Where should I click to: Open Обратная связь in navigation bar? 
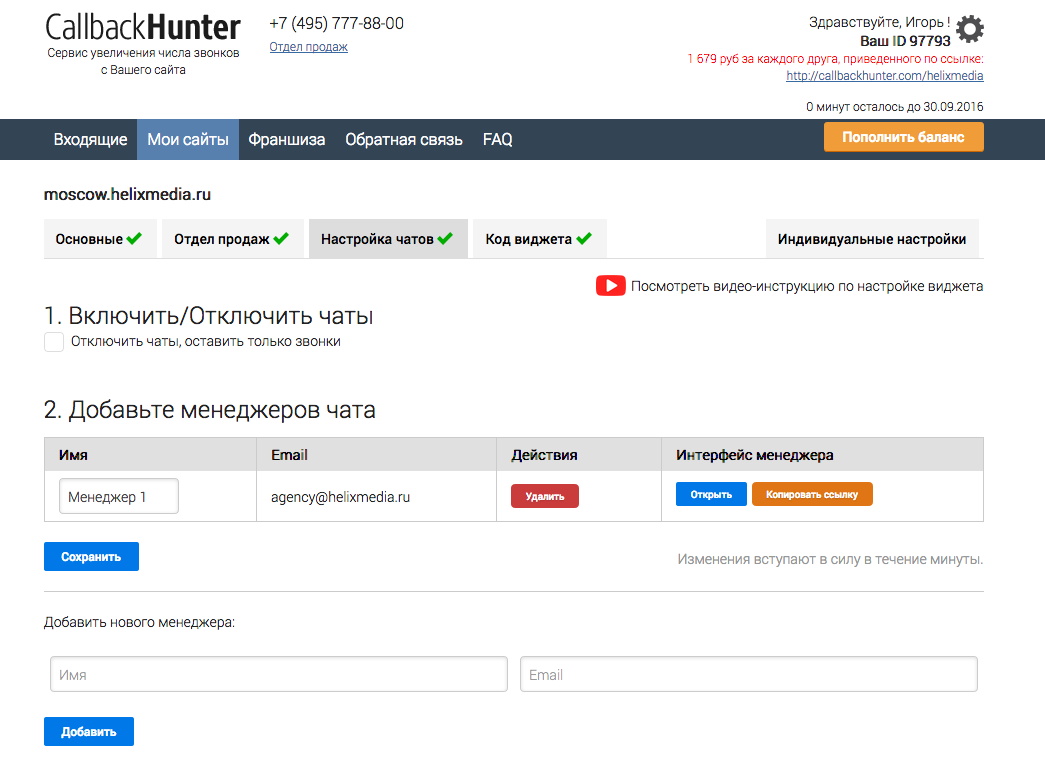pos(404,139)
